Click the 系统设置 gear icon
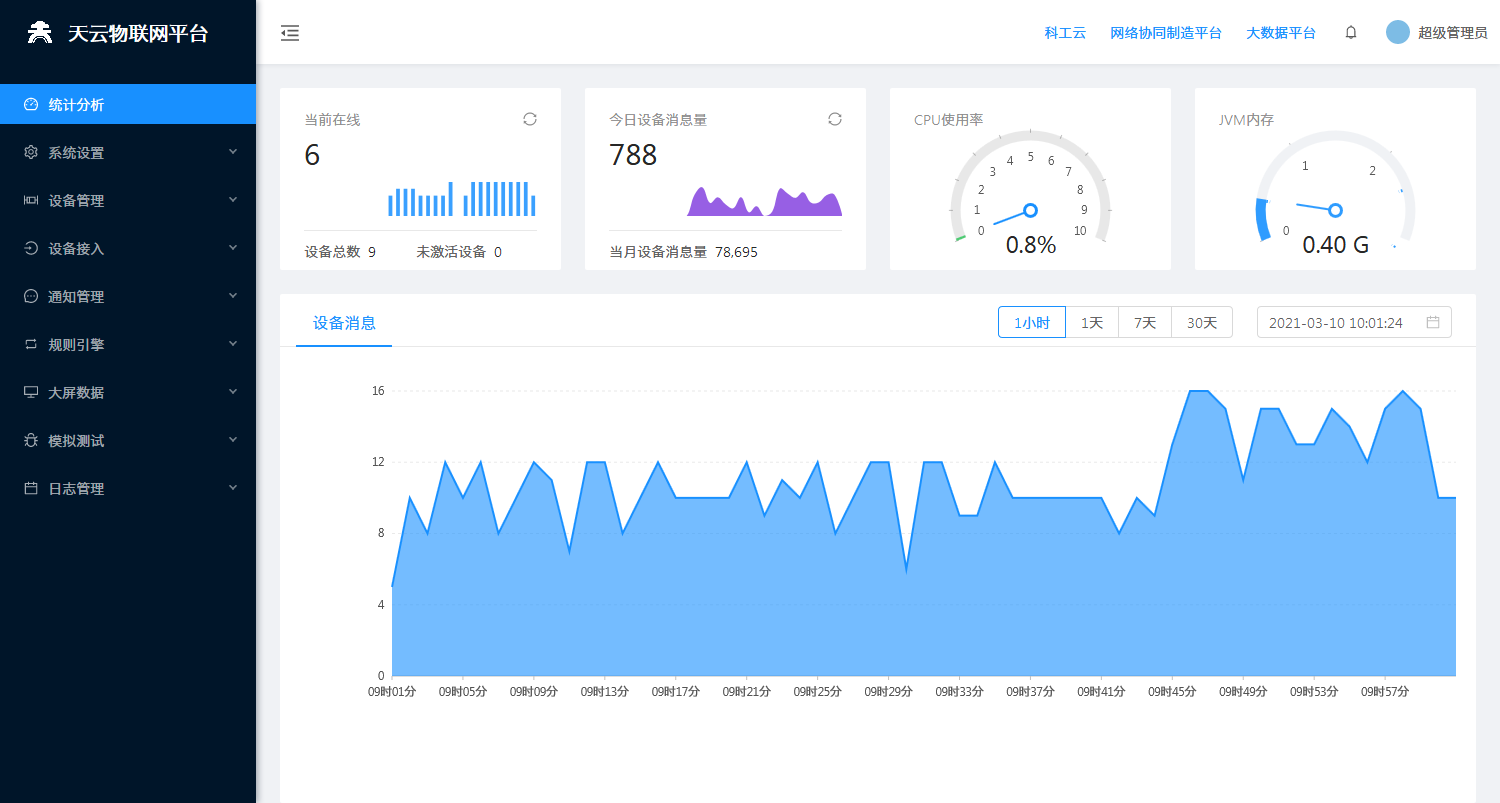The width and height of the screenshot is (1500, 803). 31,152
